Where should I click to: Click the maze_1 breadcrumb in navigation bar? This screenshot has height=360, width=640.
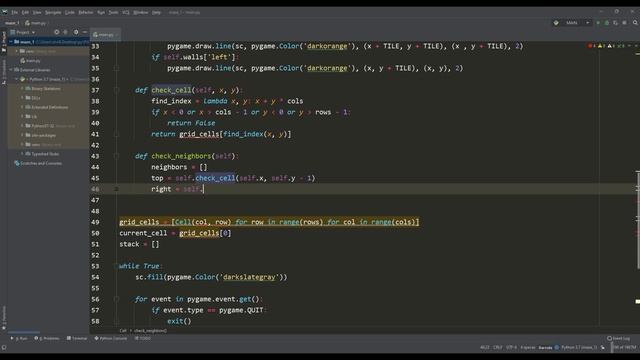coord(12,23)
